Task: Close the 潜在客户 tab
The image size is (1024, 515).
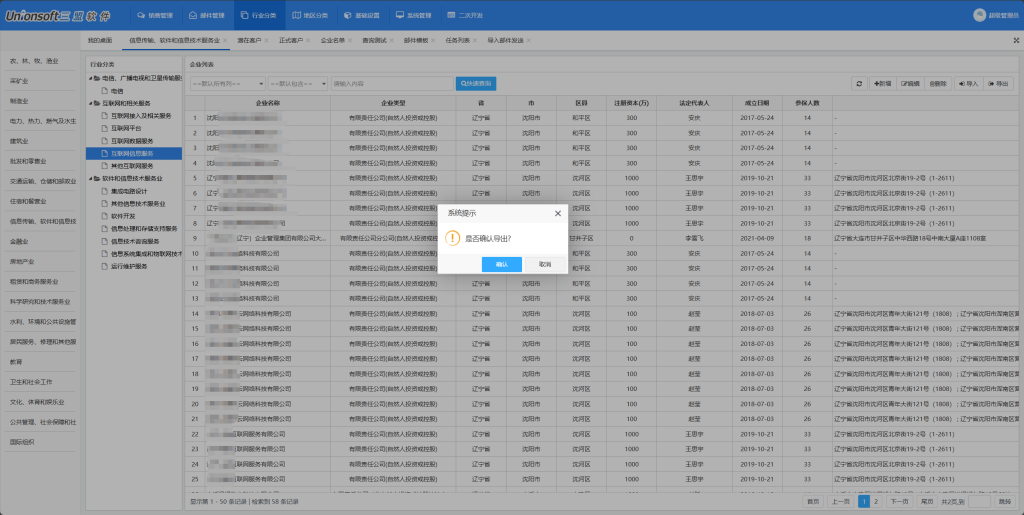Action: 266,40
